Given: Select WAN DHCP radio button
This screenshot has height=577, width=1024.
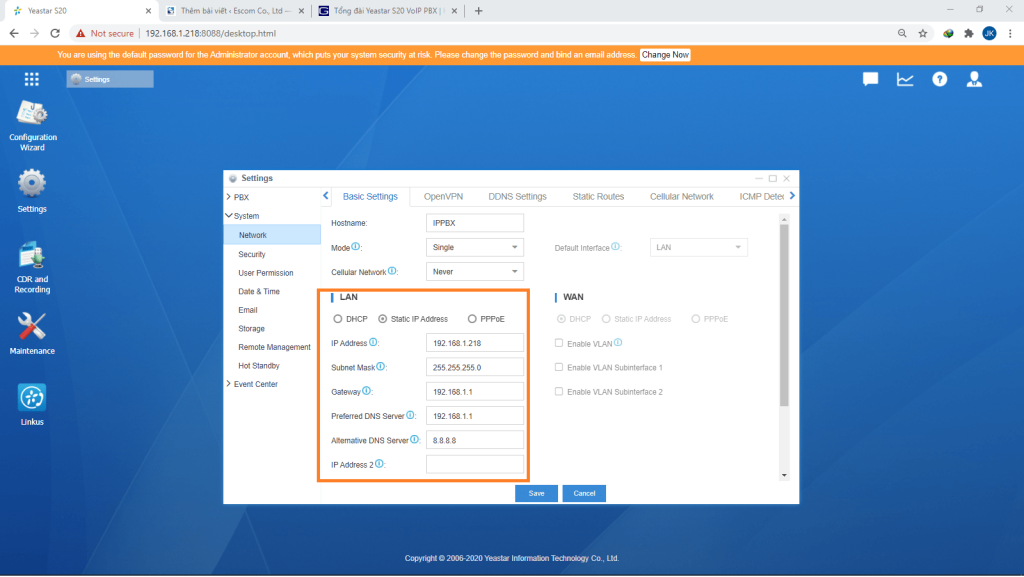Looking at the screenshot, I should coord(561,319).
